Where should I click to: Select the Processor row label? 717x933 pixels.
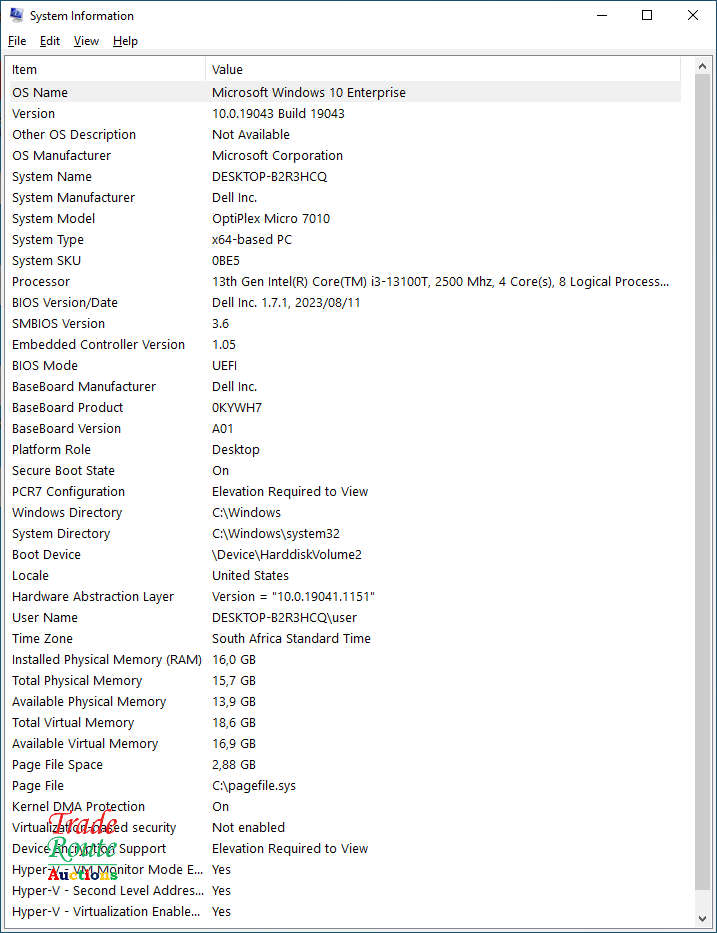click(40, 281)
